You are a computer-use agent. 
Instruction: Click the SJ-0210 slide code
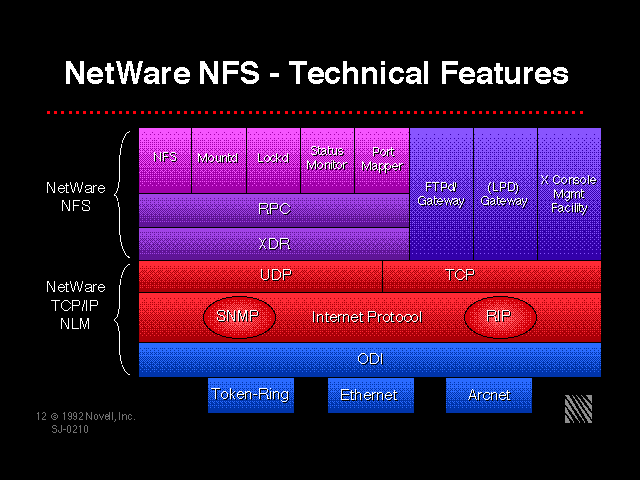coord(70,429)
